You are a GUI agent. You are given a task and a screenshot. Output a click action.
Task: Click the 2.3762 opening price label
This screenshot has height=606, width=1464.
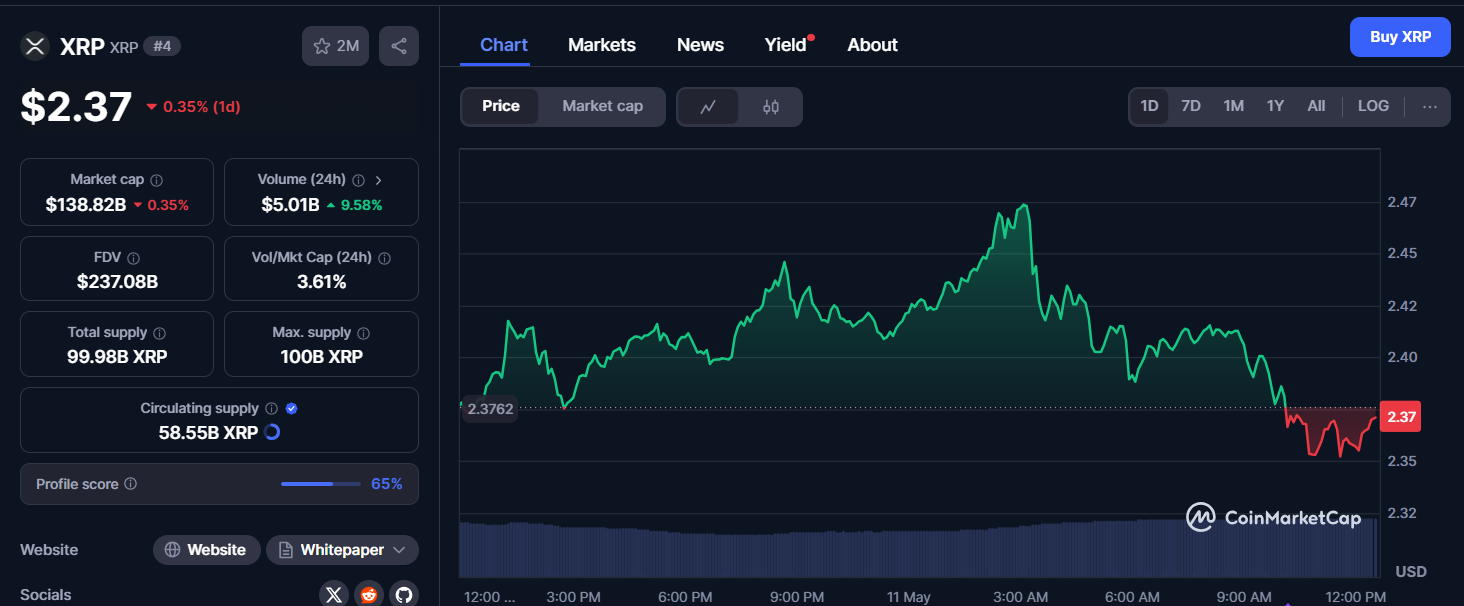coord(490,408)
